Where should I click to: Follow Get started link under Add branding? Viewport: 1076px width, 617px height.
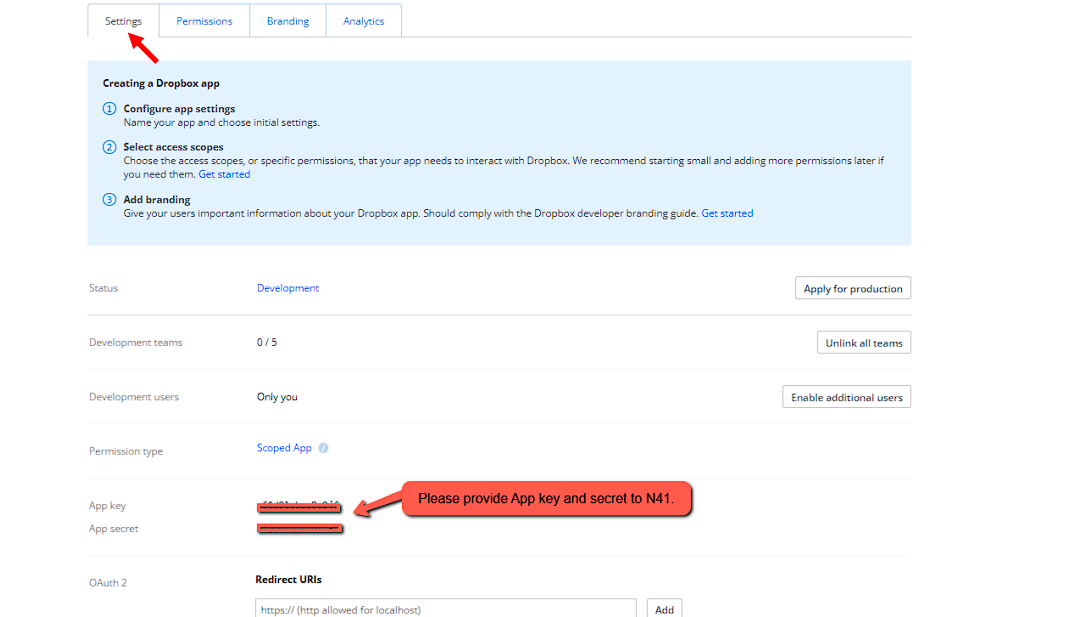pos(727,213)
